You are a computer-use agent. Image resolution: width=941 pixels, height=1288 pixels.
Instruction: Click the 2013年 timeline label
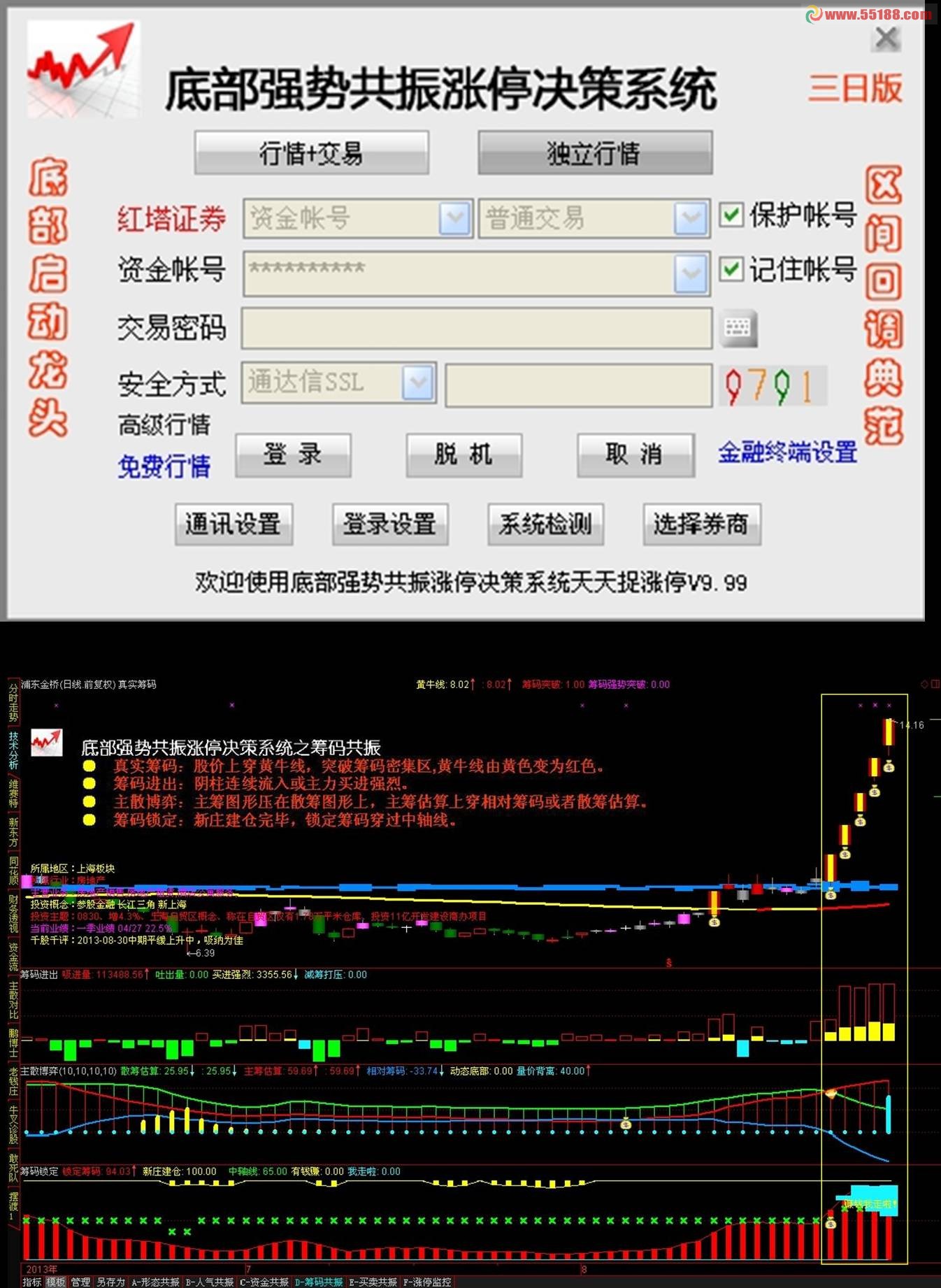[x=42, y=1269]
